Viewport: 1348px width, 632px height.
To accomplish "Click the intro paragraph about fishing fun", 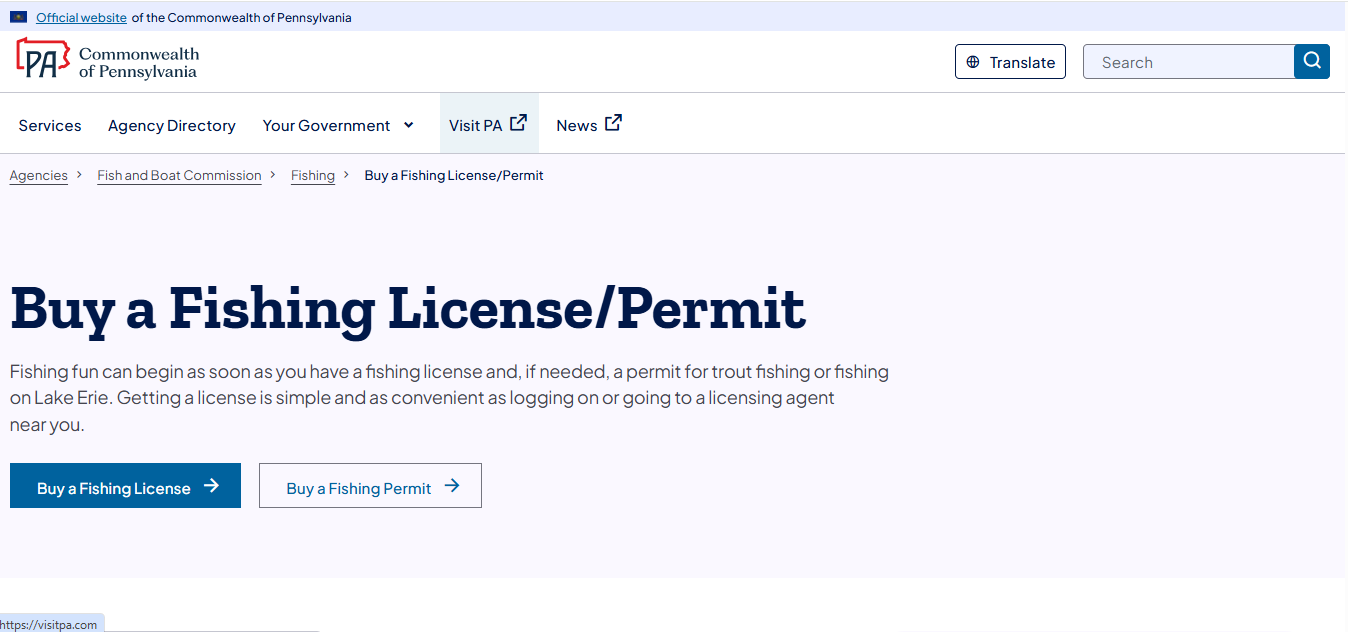I will coord(449,398).
